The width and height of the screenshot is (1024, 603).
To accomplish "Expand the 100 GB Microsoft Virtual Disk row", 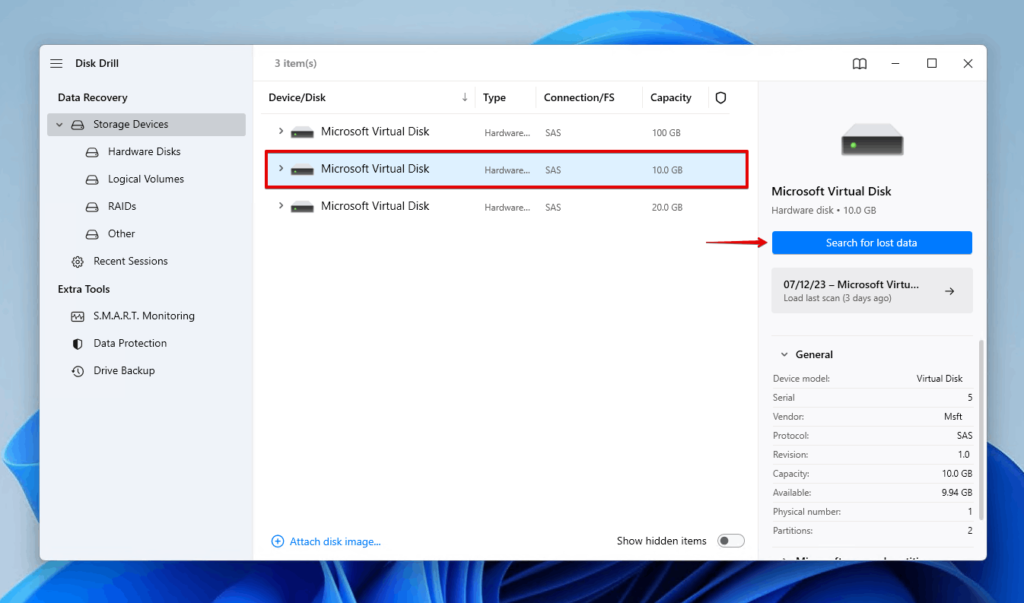I will click(x=281, y=131).
